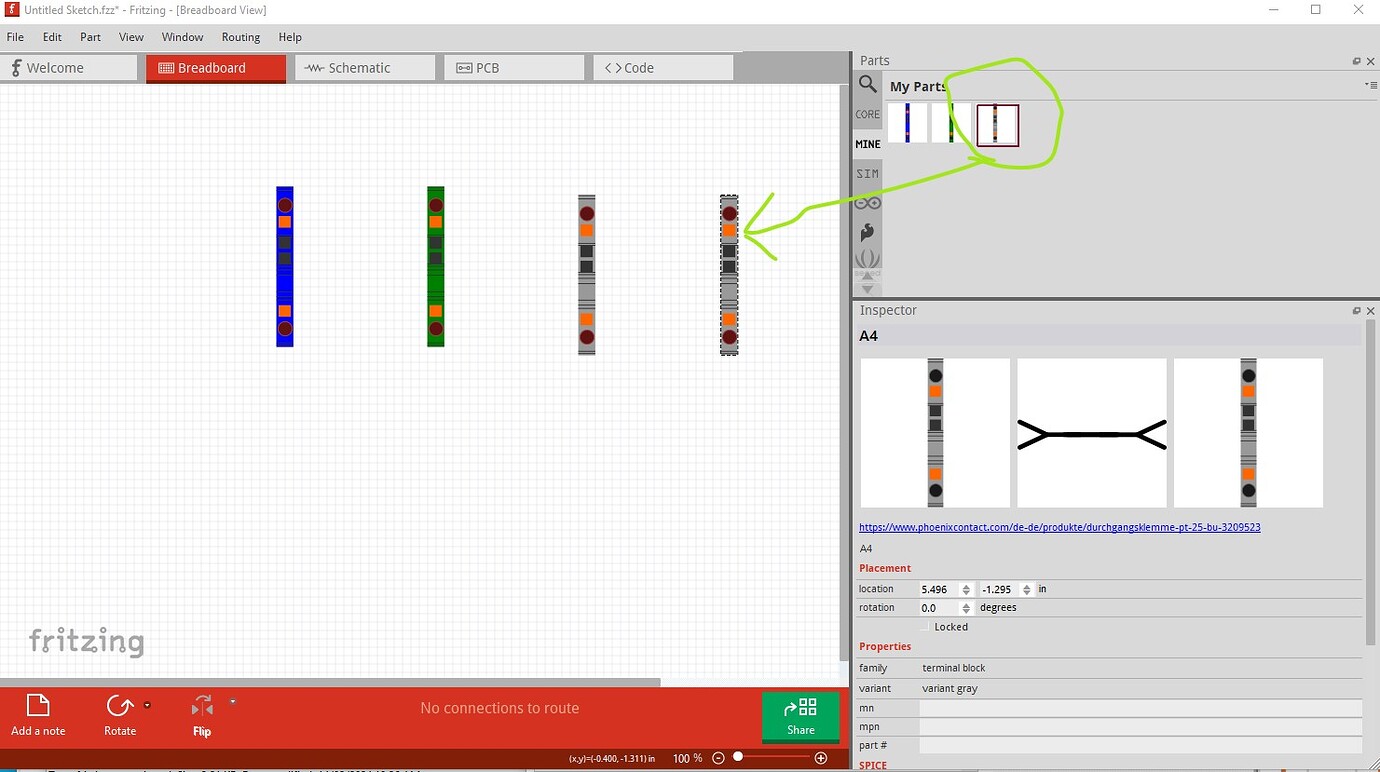Screen dimensions: 1380x772
Task: Open the SparkFun flame parts bin
Action: 867,232
